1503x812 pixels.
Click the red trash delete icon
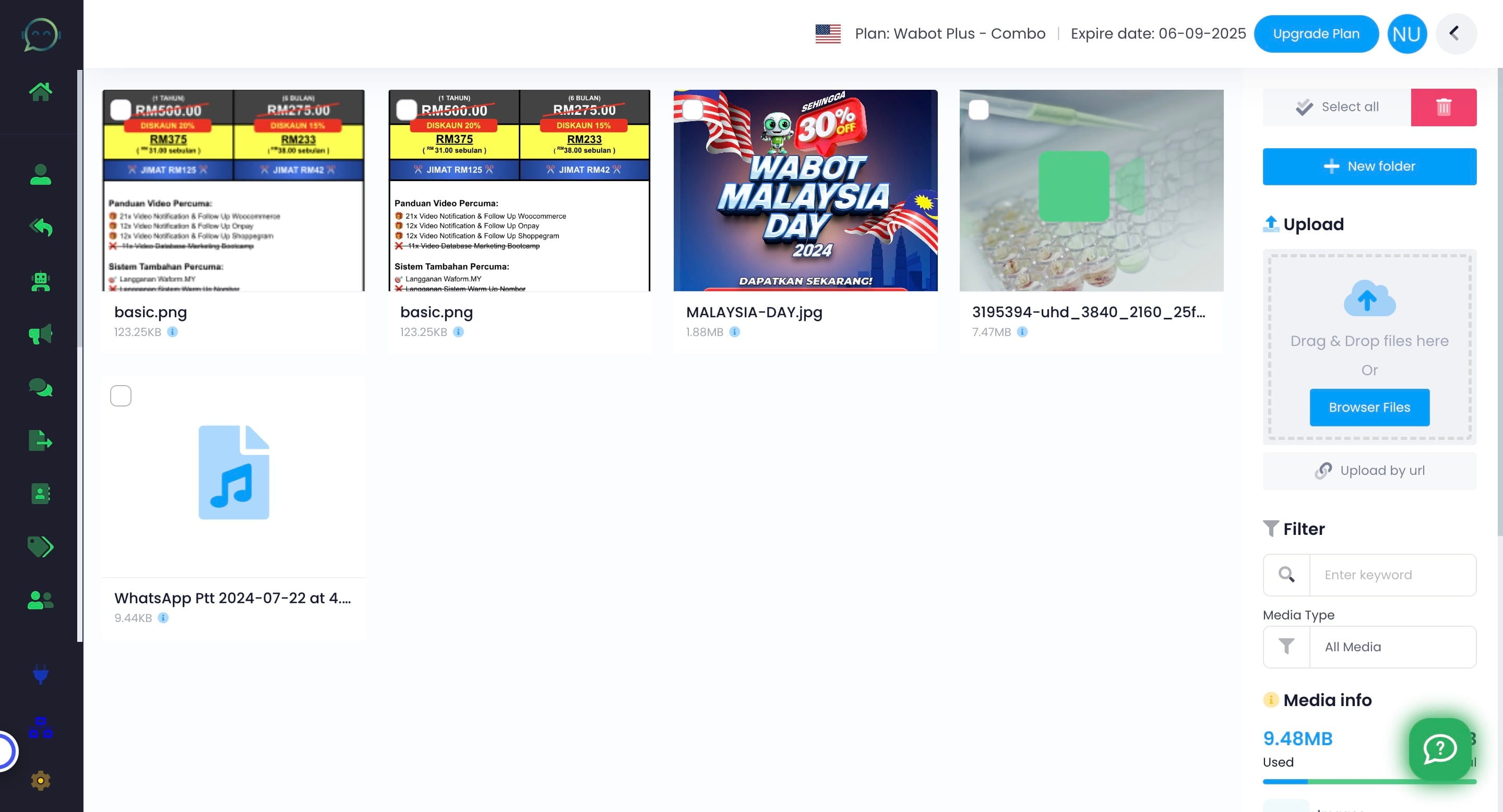(1443, 108)
